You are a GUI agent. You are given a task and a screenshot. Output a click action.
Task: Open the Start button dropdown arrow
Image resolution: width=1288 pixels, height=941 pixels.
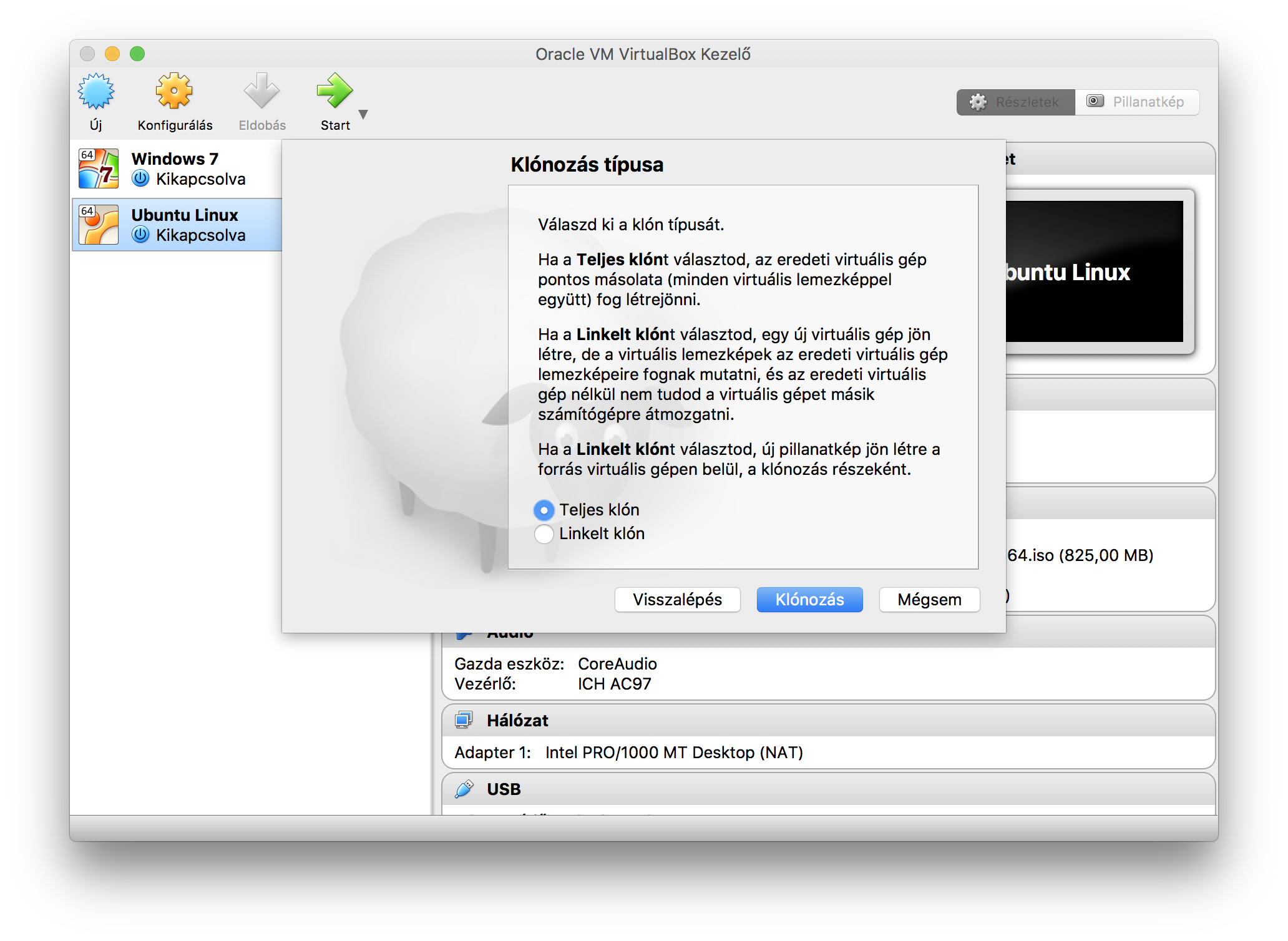point(363,114)
